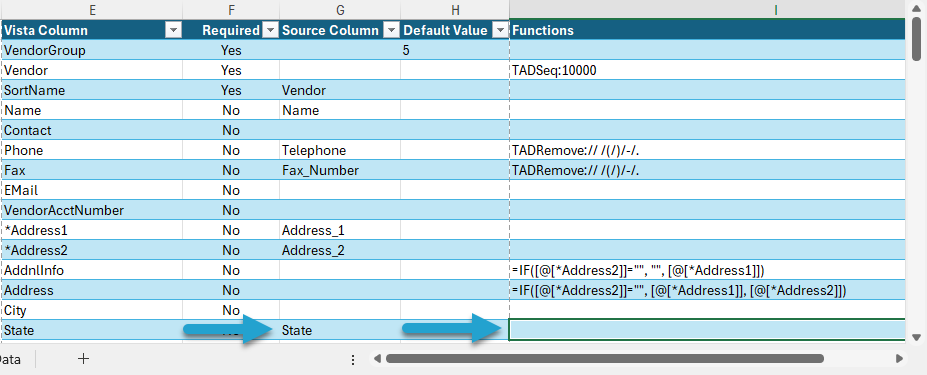The height and width of the screenshot is (375, 927).
Task: Open the Source Column filter dropdown
Action: click(391, 30)
